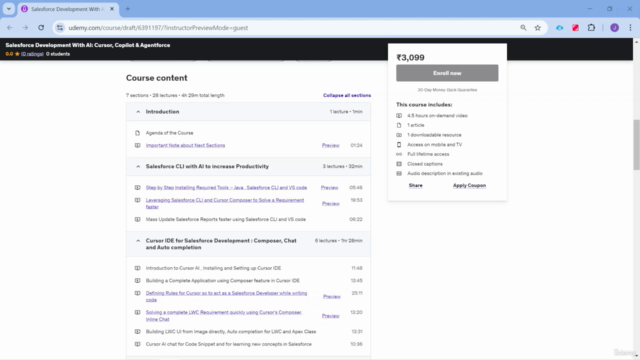The height and width of the screenshot is (360, 640).
Task: Preview the Important Note about Next Sections lecture
Action: pyautogui.click(x=330, y=145)
